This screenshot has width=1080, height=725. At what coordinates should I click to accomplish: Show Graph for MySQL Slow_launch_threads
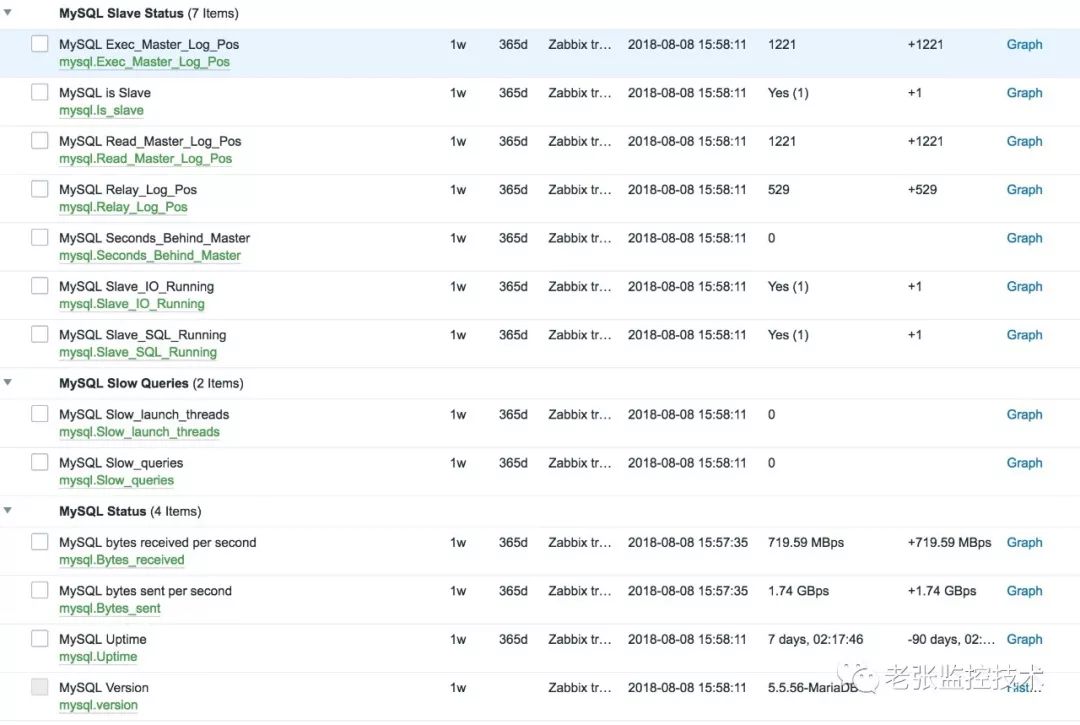(1024, 414)
